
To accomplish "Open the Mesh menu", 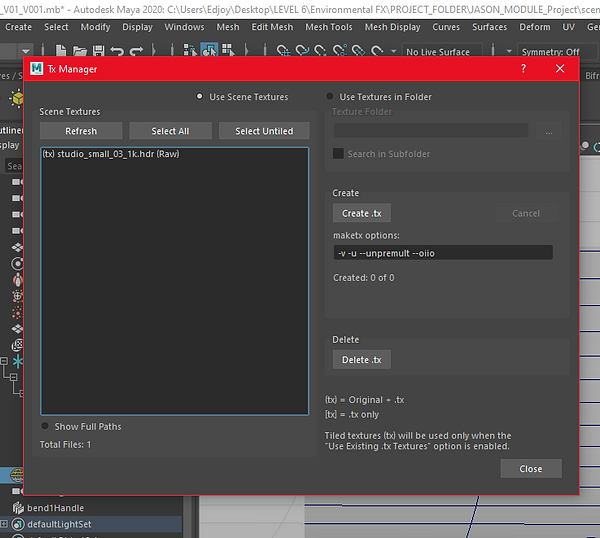I will click(x=228, y=27).
